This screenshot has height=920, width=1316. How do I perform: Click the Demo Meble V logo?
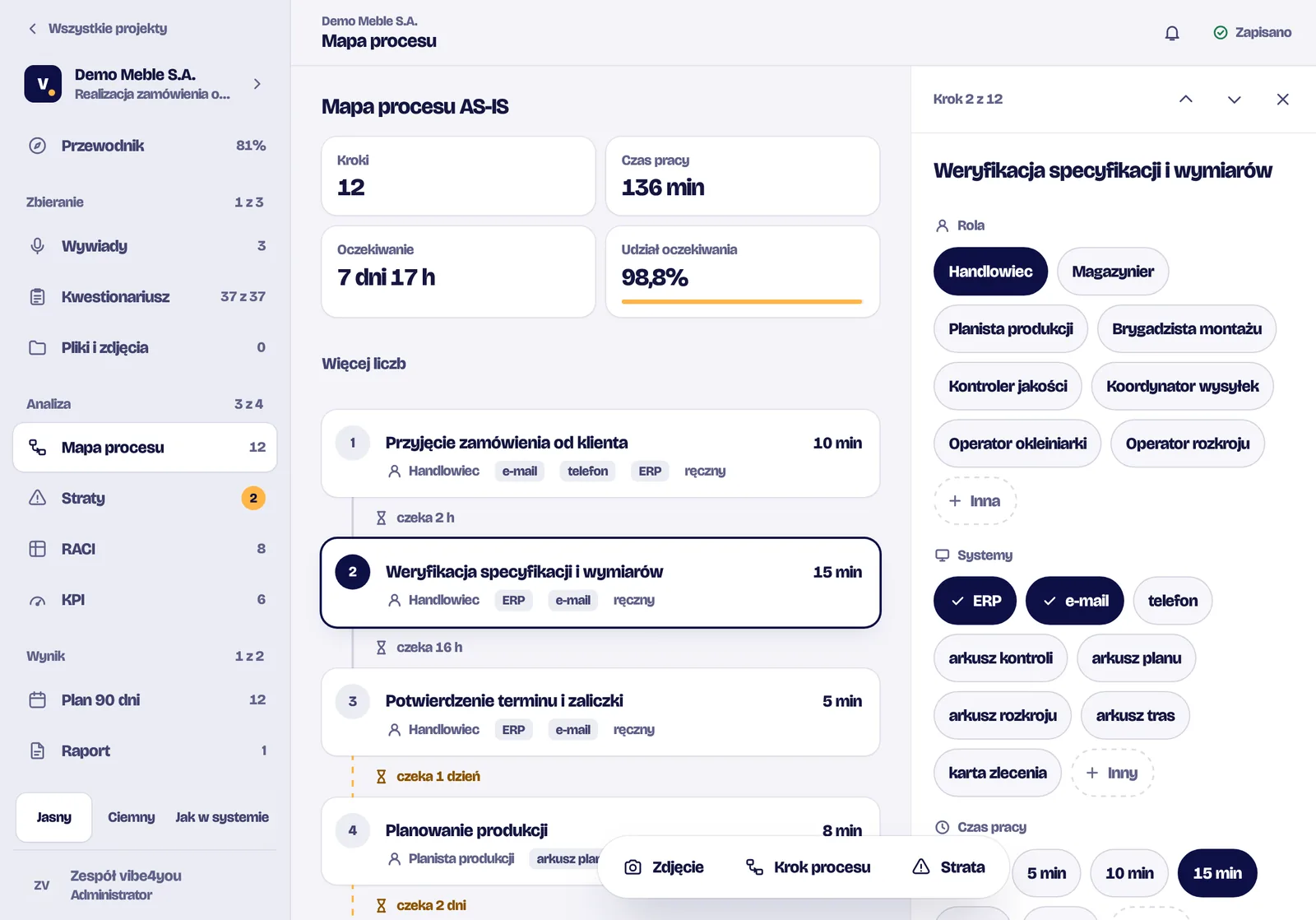click(43, 84)
